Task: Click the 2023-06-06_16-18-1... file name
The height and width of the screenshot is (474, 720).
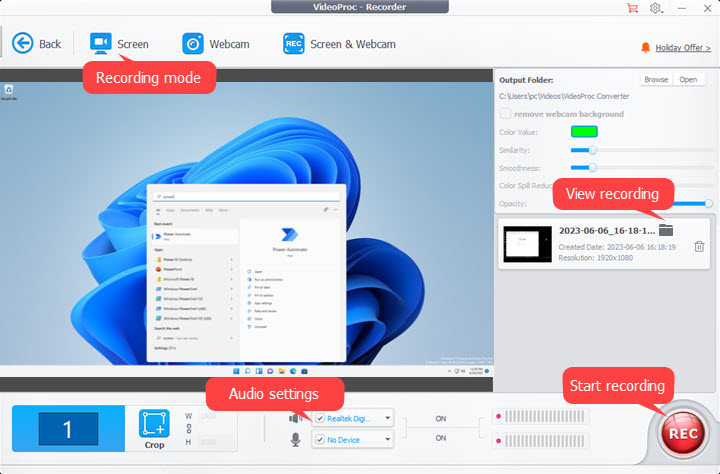Action: click(x=607, y=231)
